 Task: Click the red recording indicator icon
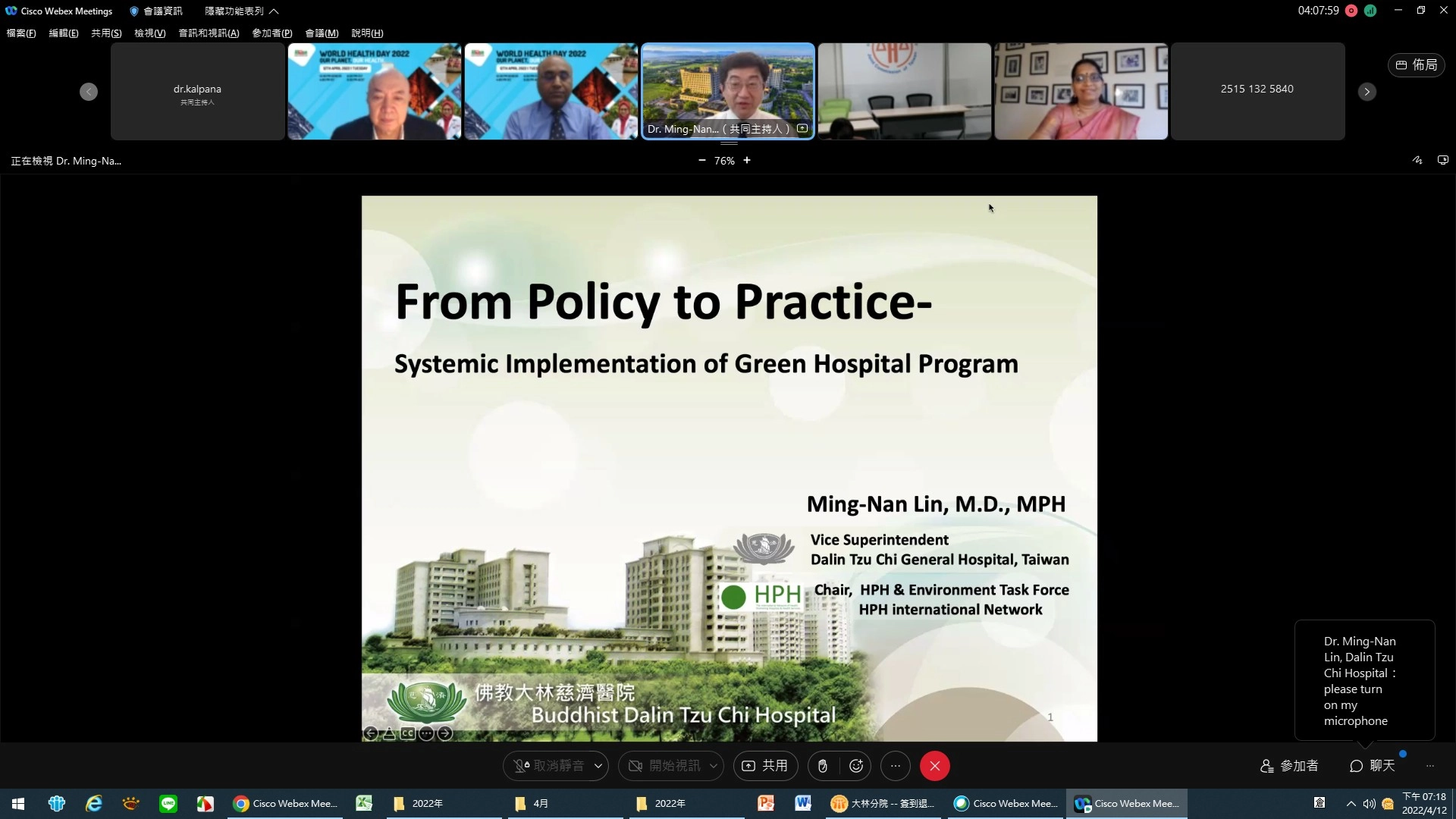click(x=1351, y=11)
